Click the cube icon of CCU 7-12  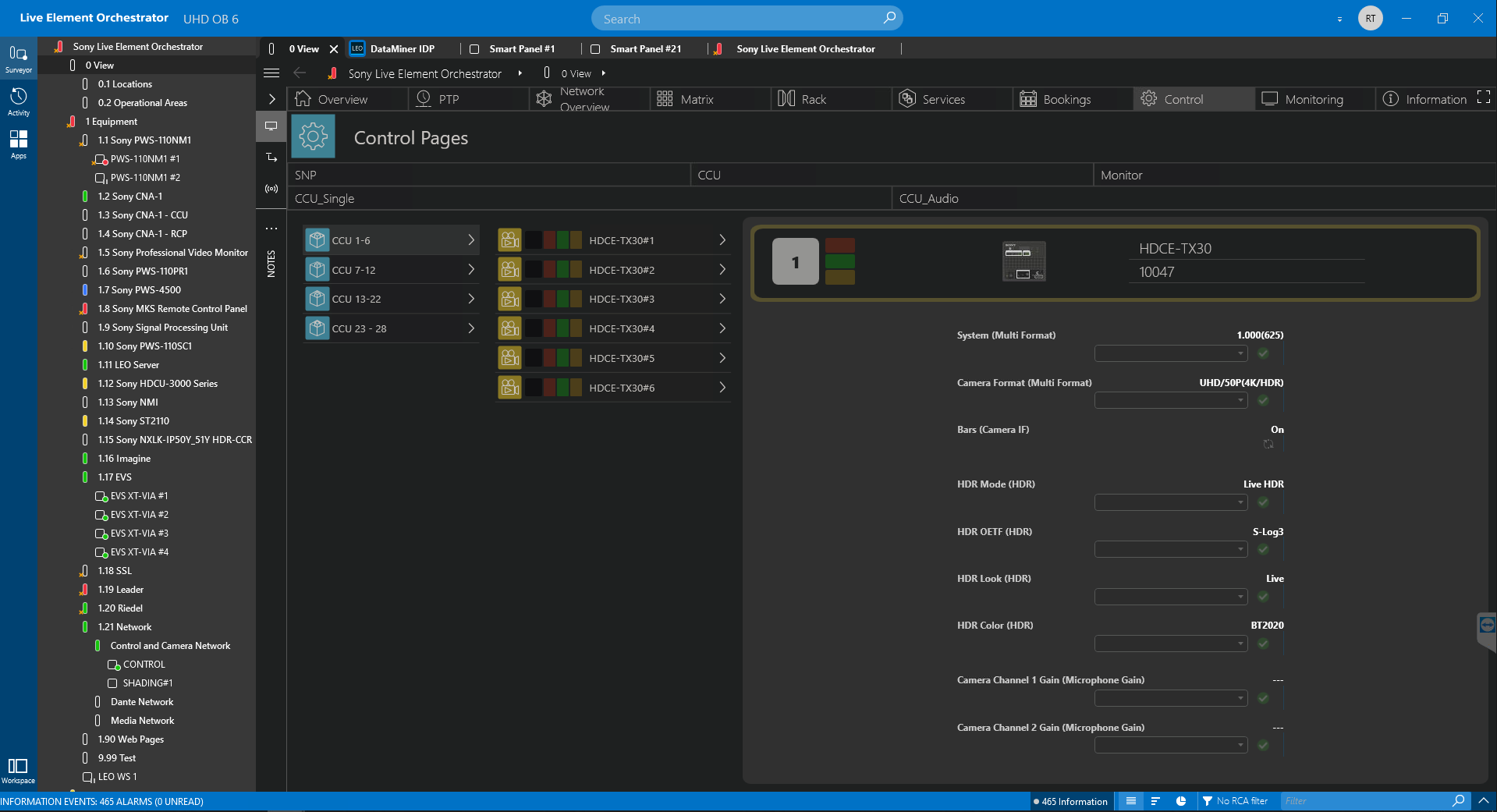tap(317, 270)
